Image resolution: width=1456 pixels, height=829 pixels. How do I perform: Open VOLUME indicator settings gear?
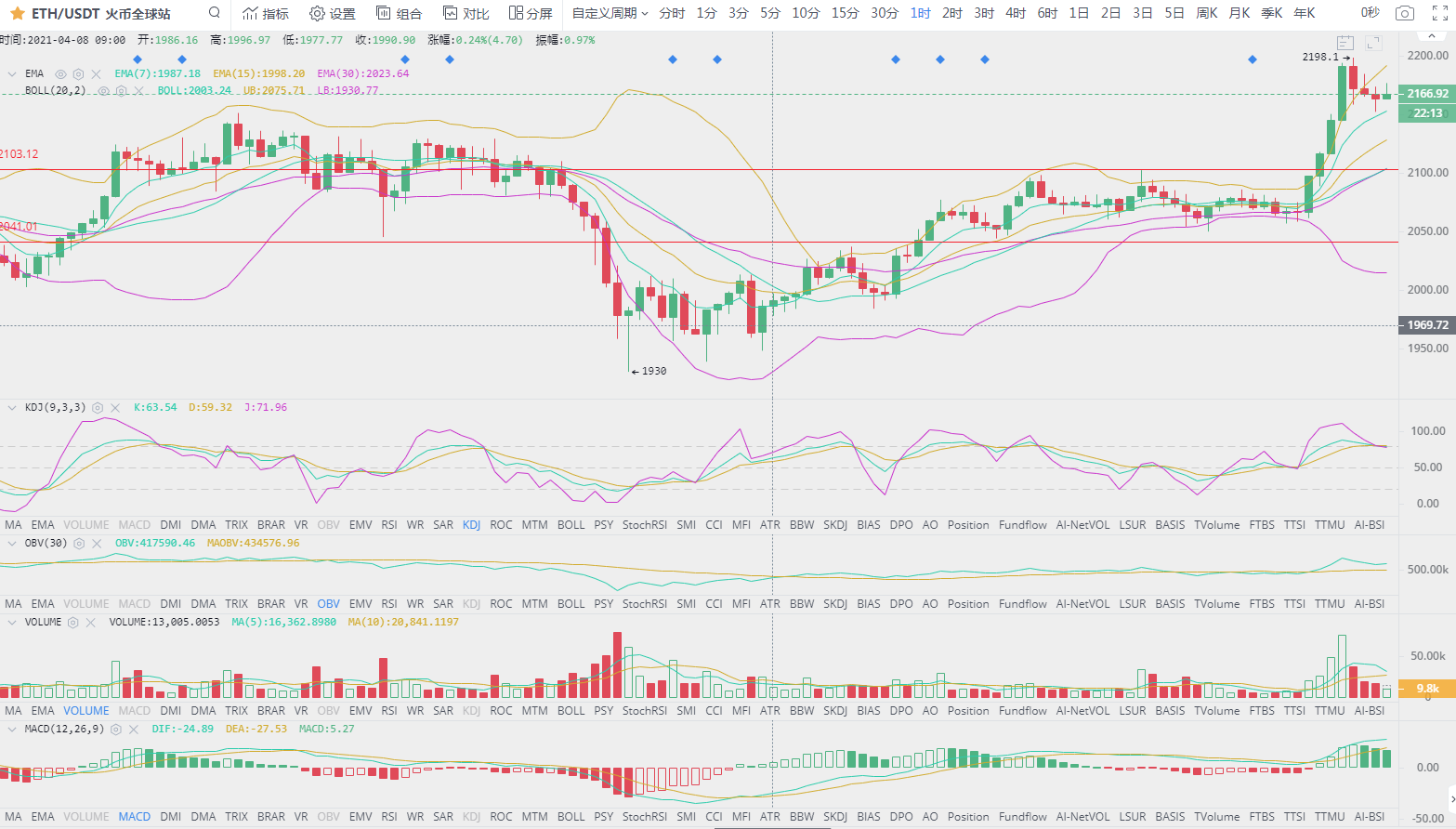pos(73,623)
